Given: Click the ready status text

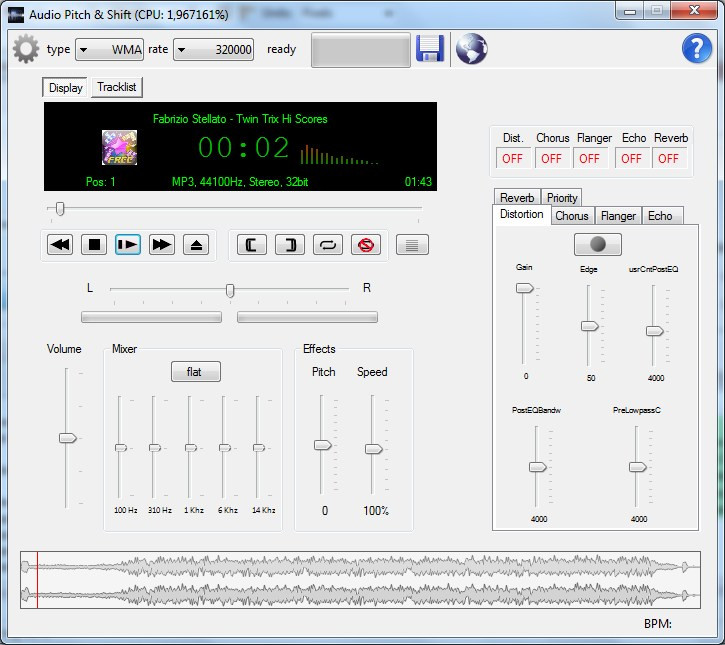Looking at the screenshot, I should point(282,49).
